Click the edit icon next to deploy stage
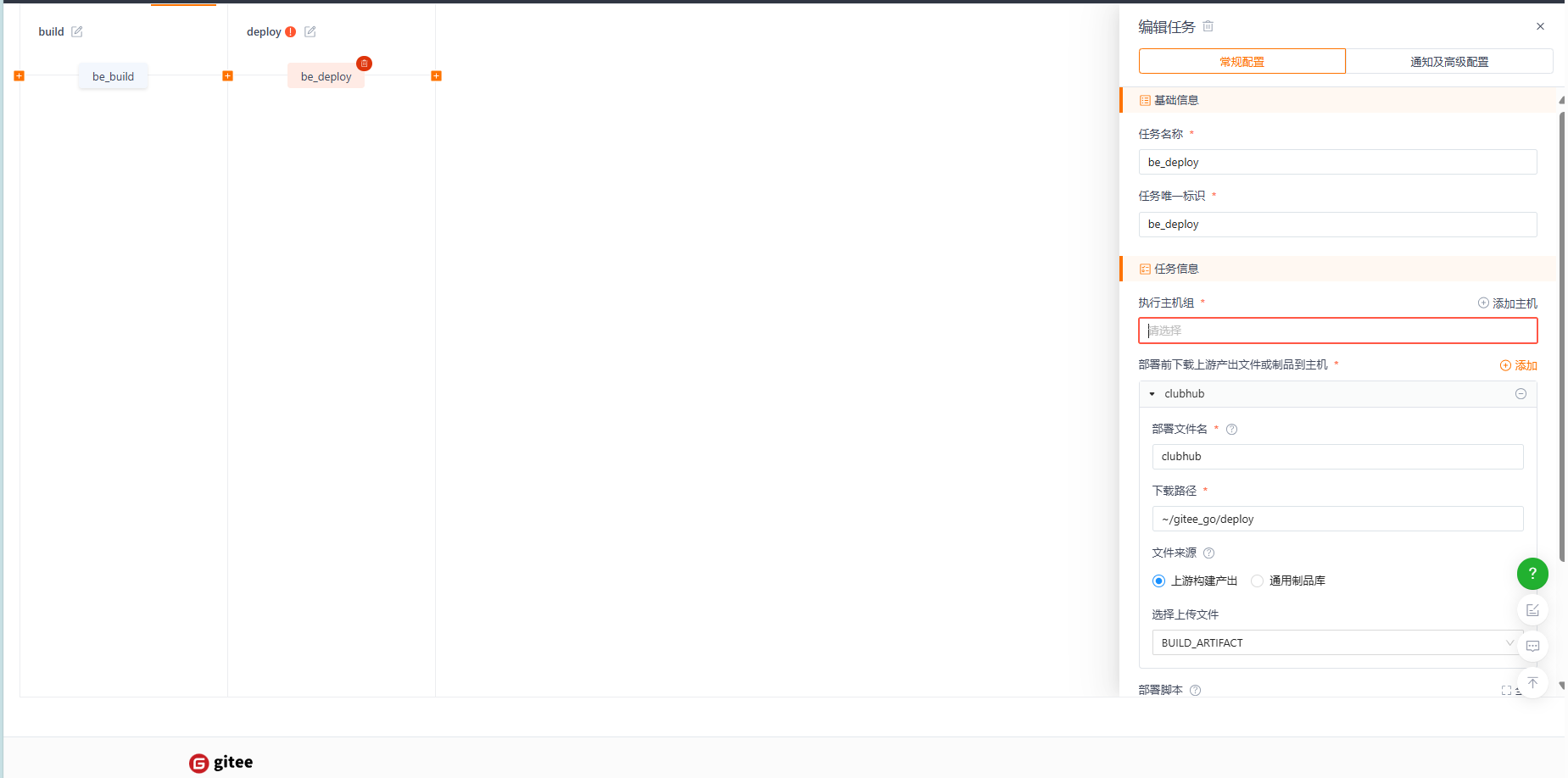1568x778 pixels. 310,31
